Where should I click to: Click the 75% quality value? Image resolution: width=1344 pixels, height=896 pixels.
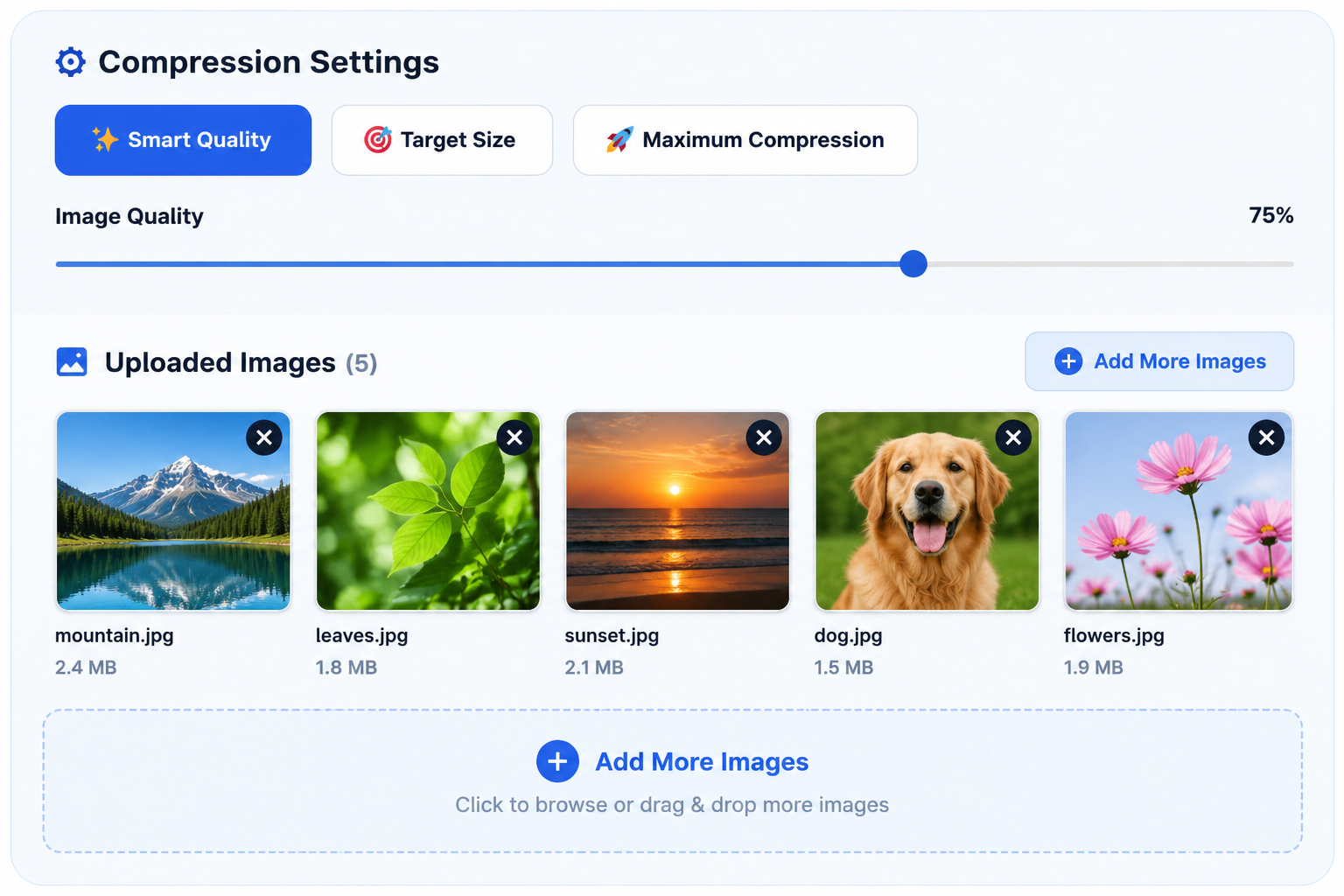click(x=1271, y=215)
